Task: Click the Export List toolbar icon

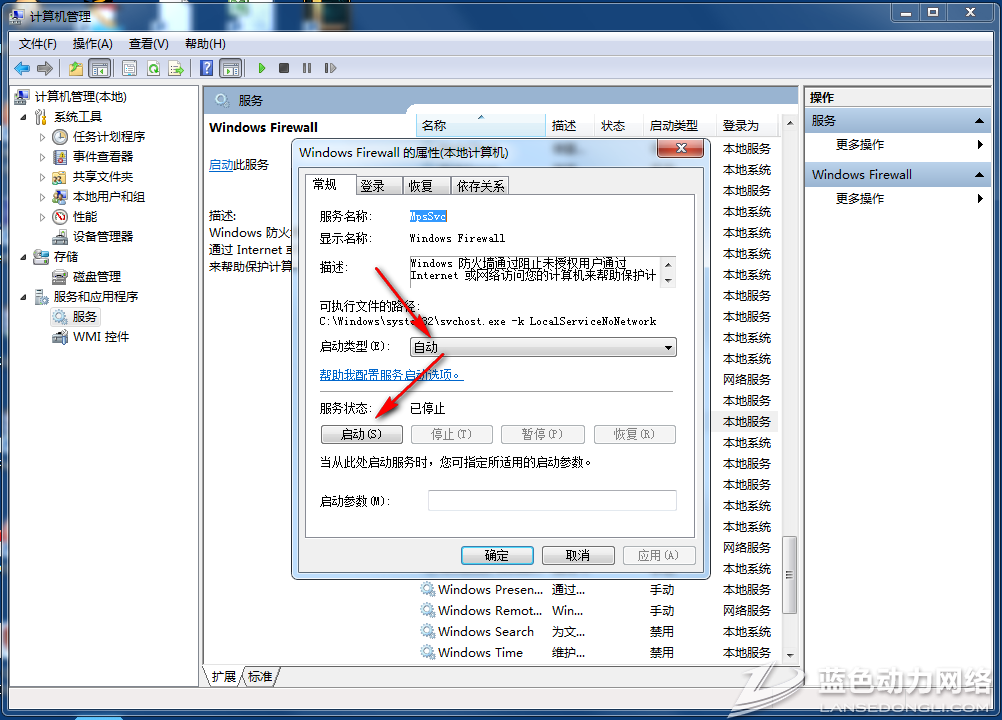Action: [x=176, y=68]
